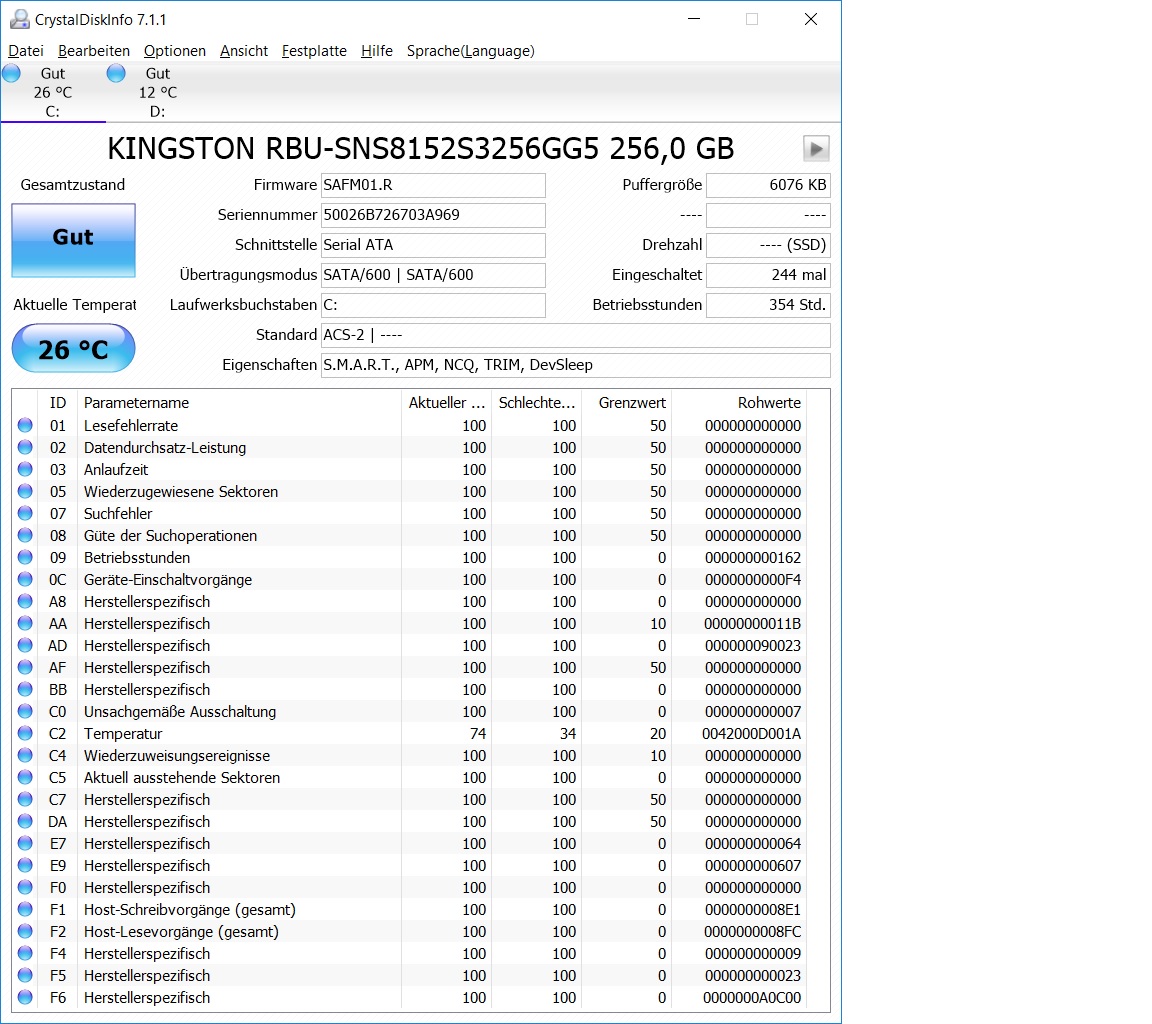This screenshot has width=1152, height=1024.
Task: Click the Standard ACS-2 field
Action: pos(575,335)
